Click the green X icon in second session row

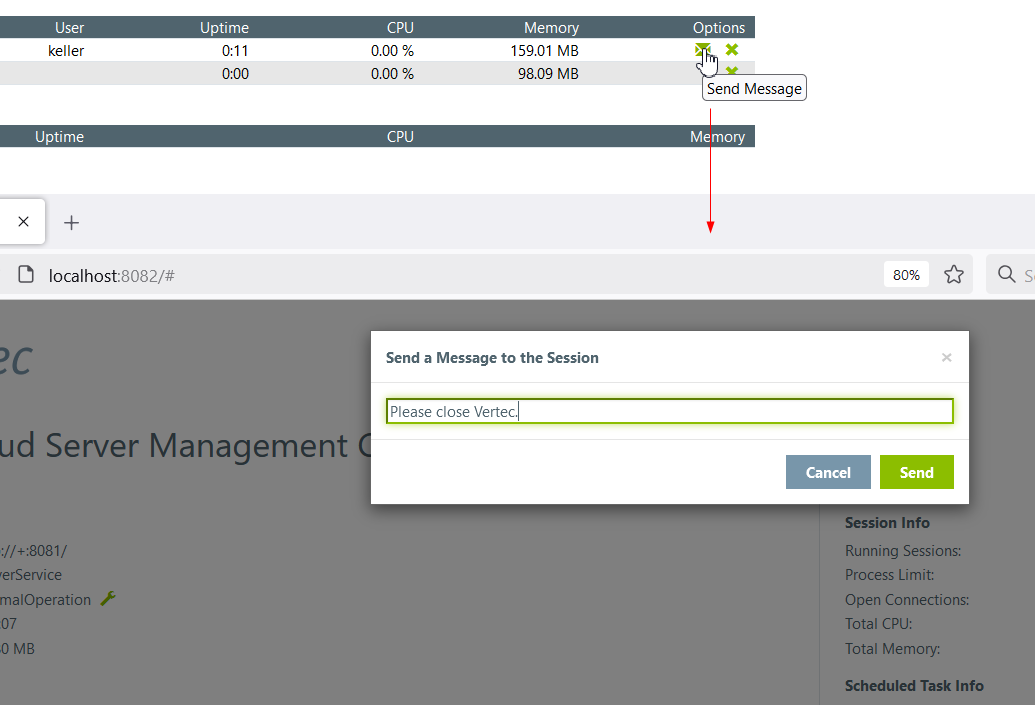pos(732,71)
